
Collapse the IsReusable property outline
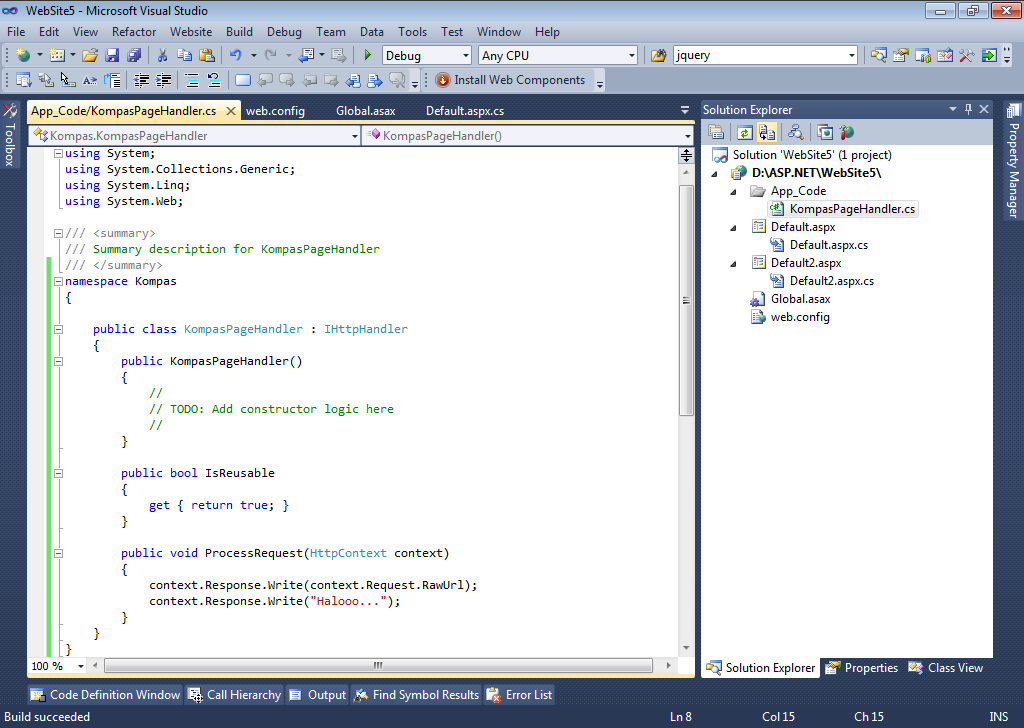click(58, 473)
